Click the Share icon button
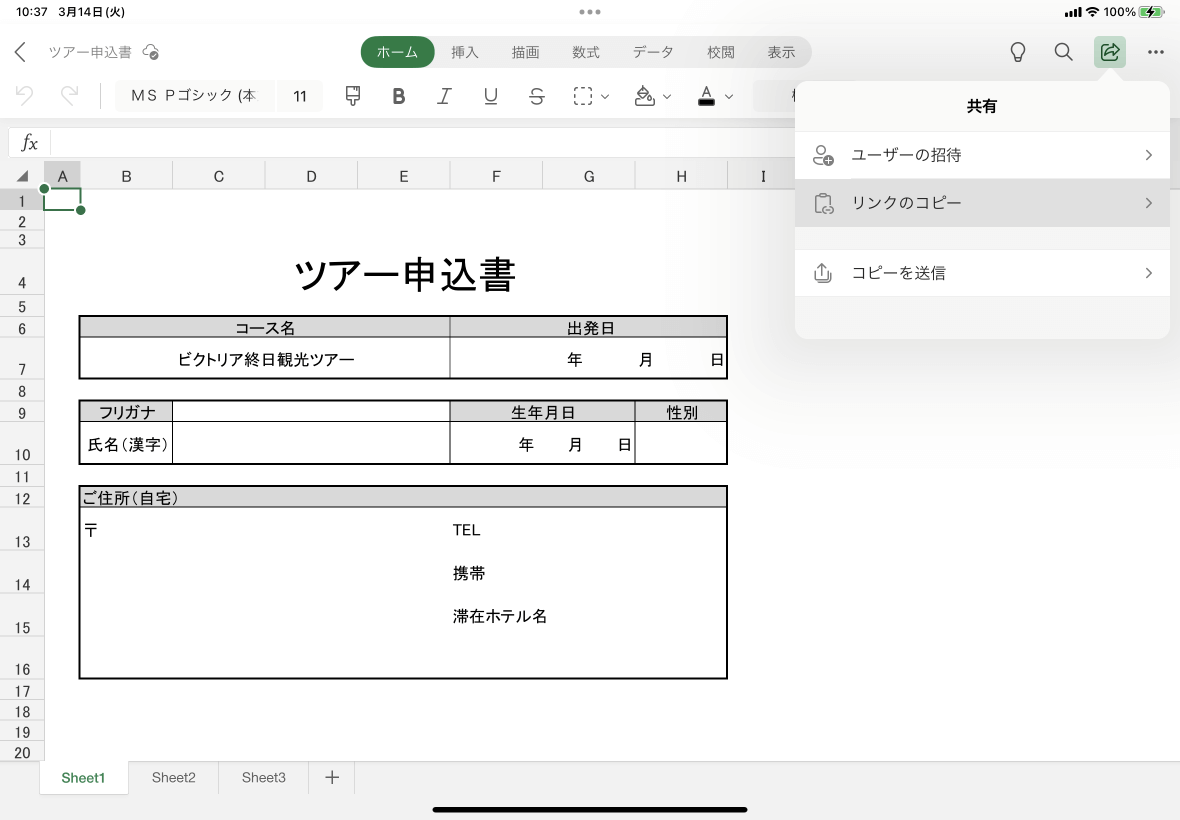This screenshot has height=820, width=1180. [x=1109, y=52]
